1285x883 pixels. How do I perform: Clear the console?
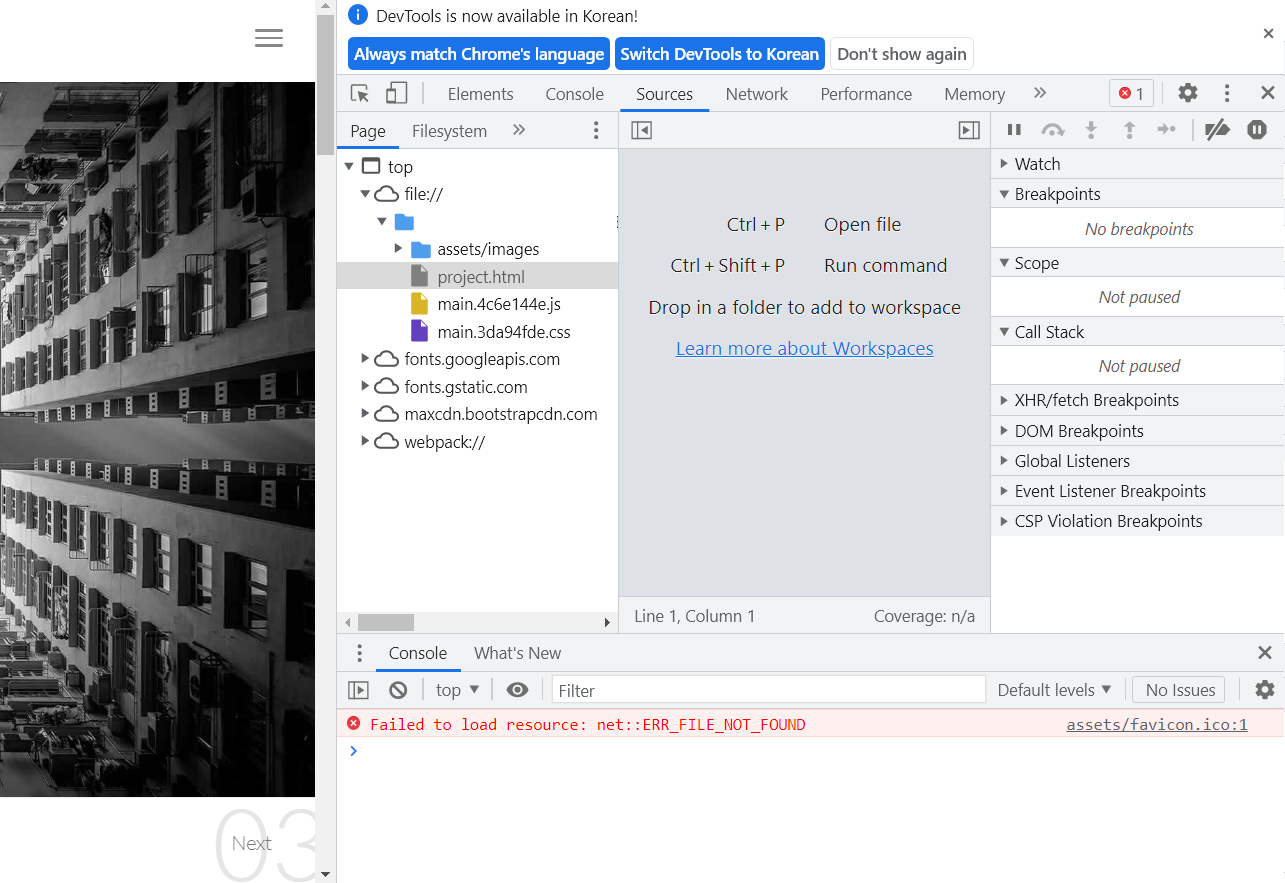tap(398, 690)
